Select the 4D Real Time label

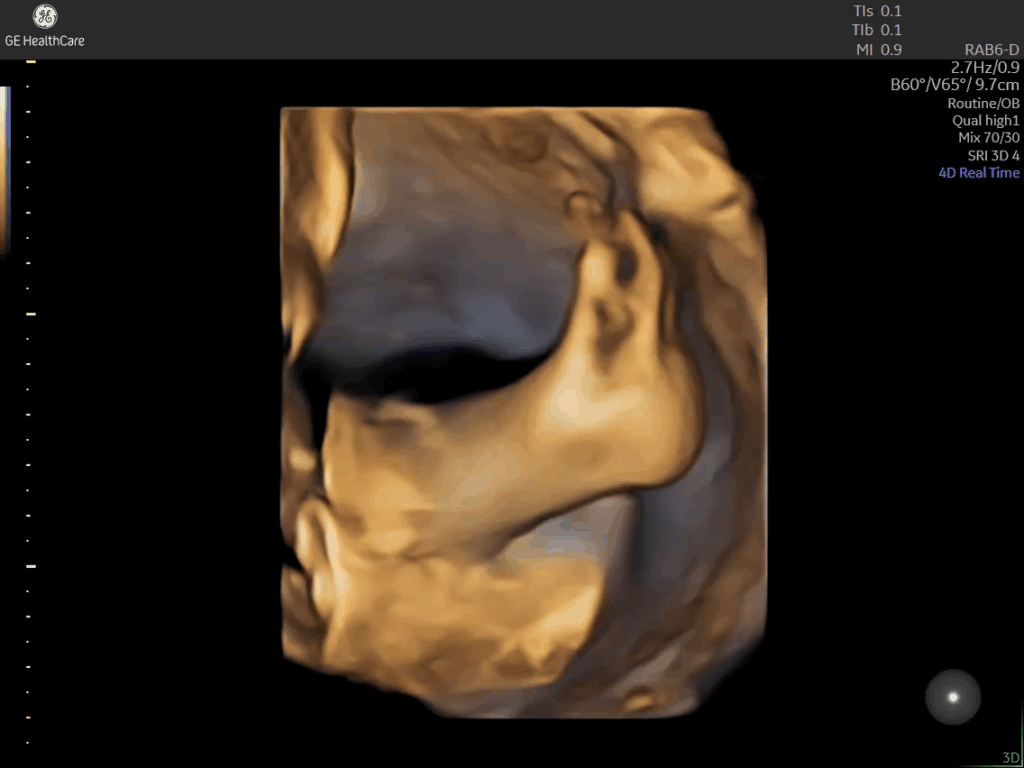click(978, 173)
